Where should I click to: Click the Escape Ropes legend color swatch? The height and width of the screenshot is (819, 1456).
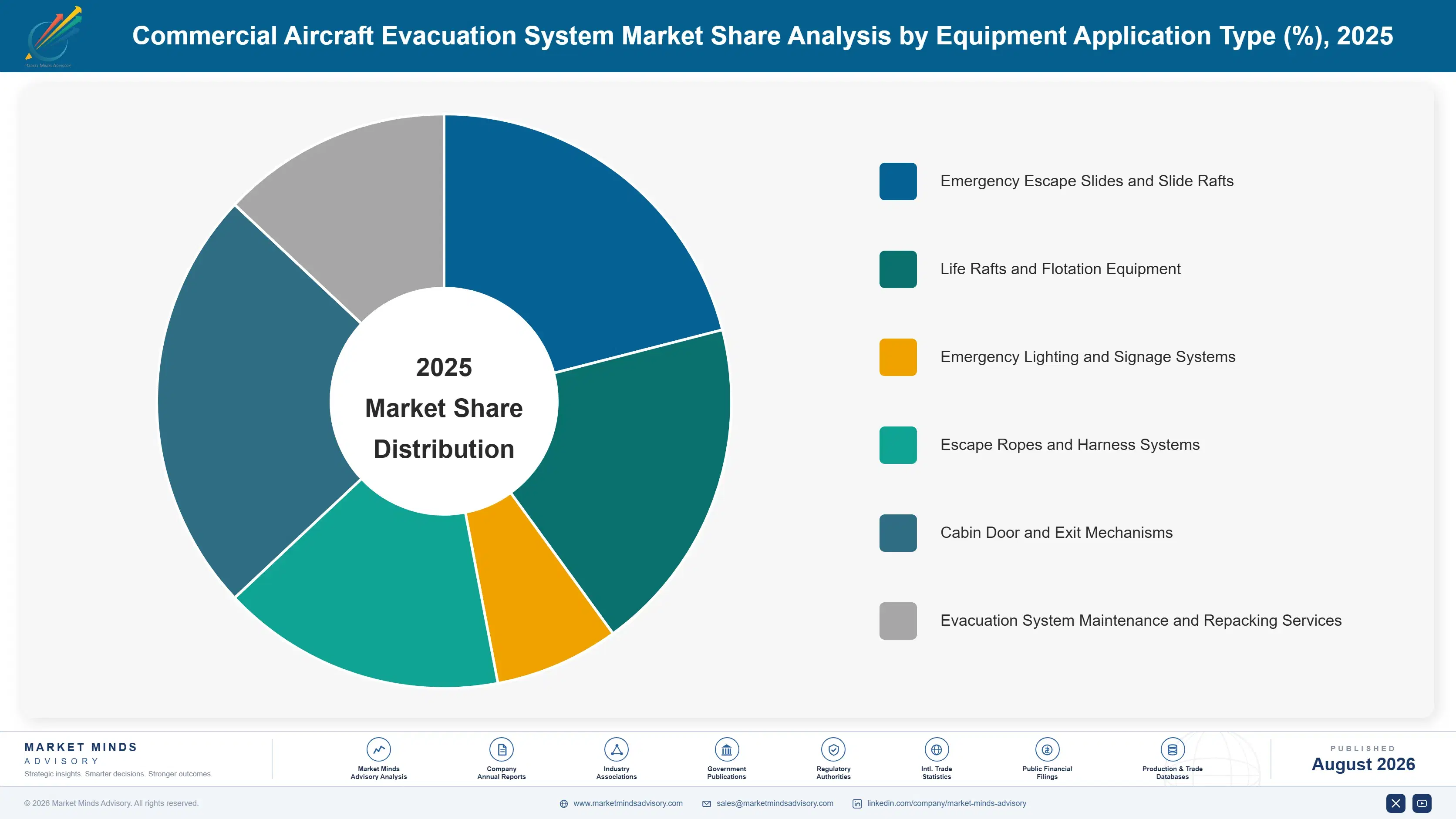898,445
